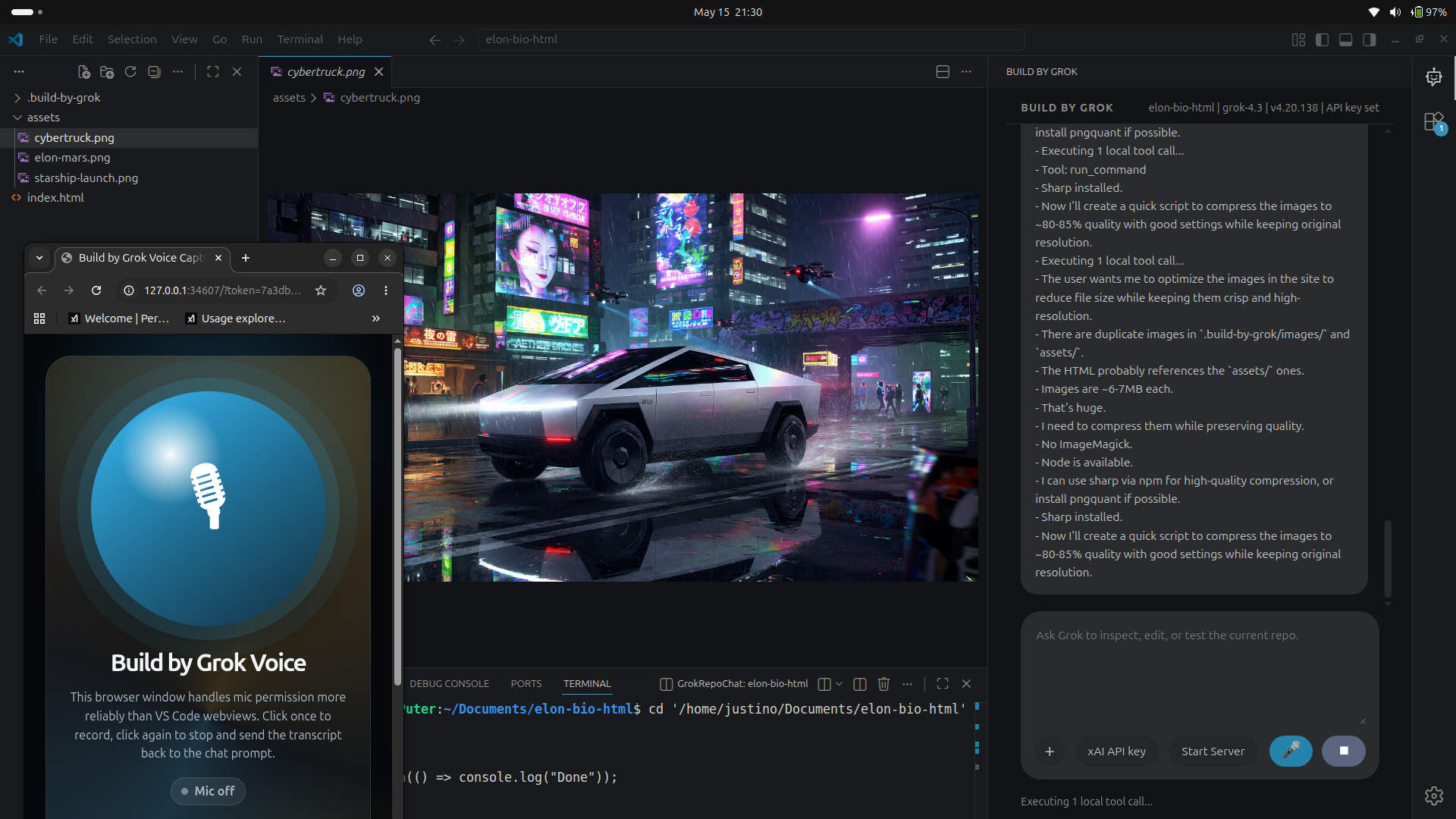Switch to the PORTS tab
This screenshot has width=1456, height=819.
coord(526,684)
